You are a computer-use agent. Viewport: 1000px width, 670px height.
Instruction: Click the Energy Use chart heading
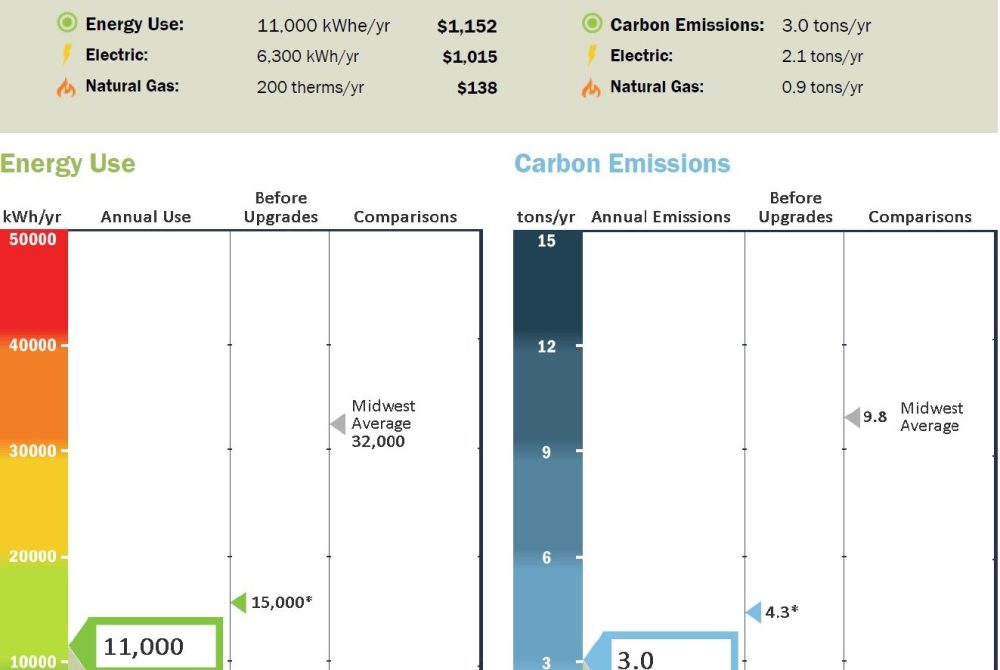point(68,164)
